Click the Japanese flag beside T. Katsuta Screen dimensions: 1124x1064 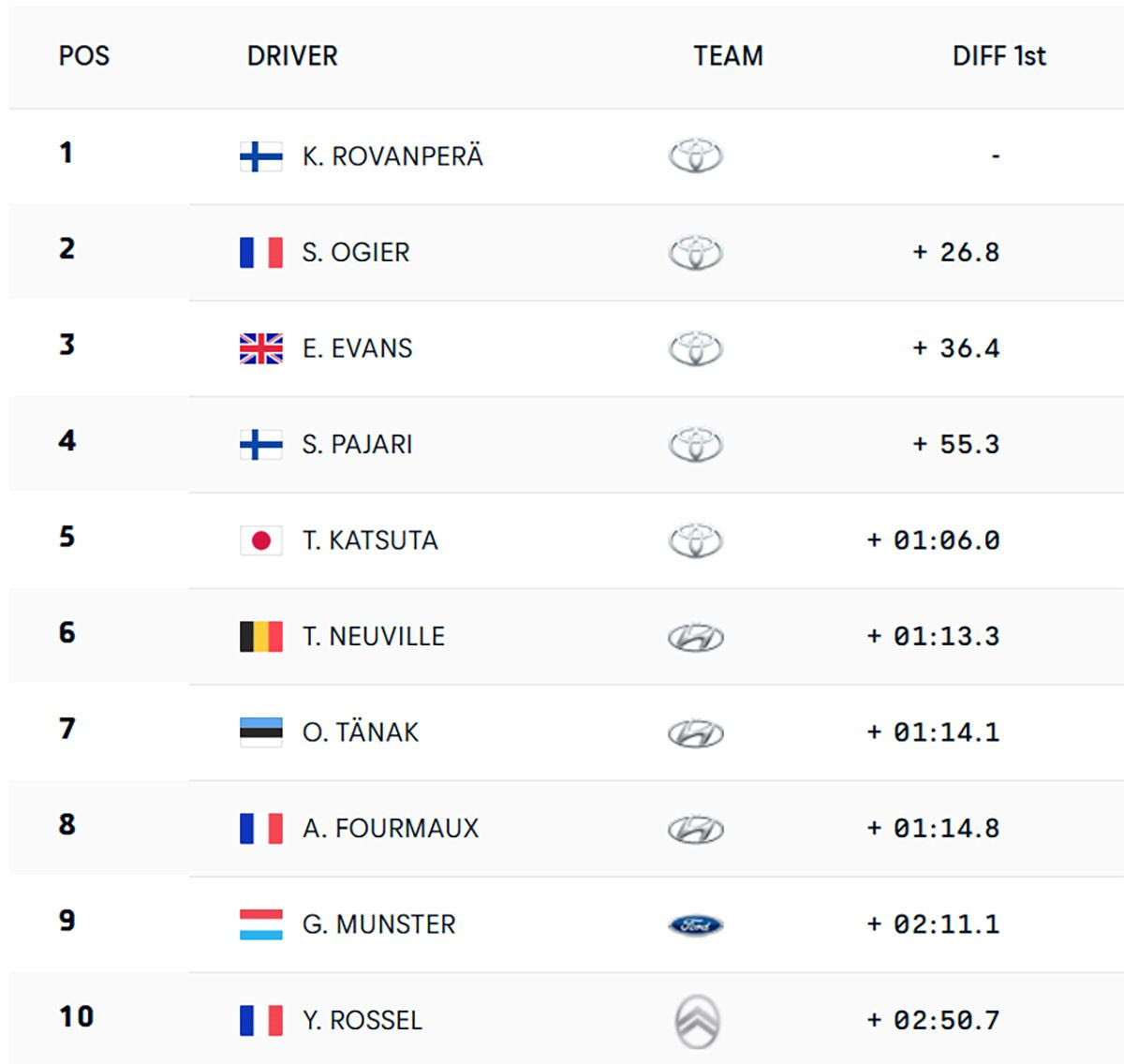pos(261,540)
